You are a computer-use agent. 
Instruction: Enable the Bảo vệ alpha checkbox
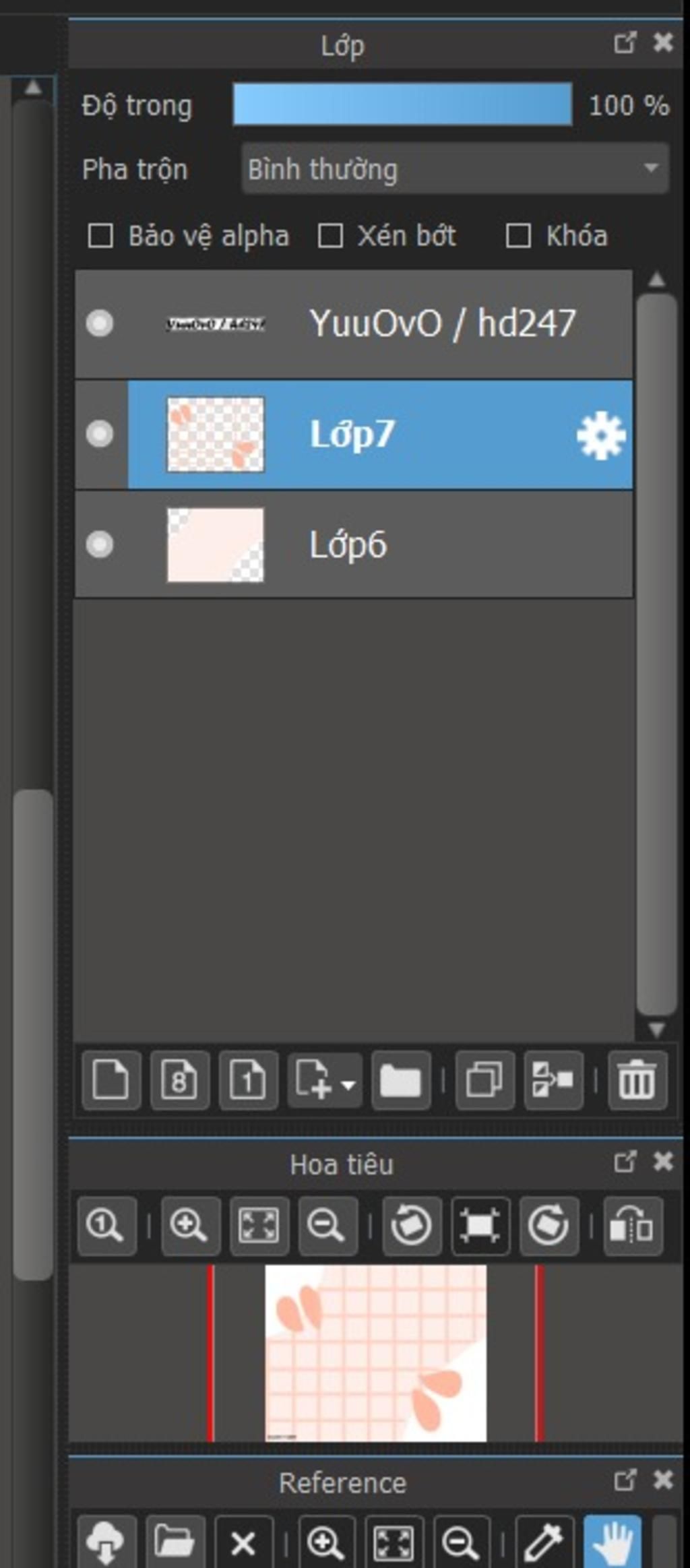pos(100,236)
